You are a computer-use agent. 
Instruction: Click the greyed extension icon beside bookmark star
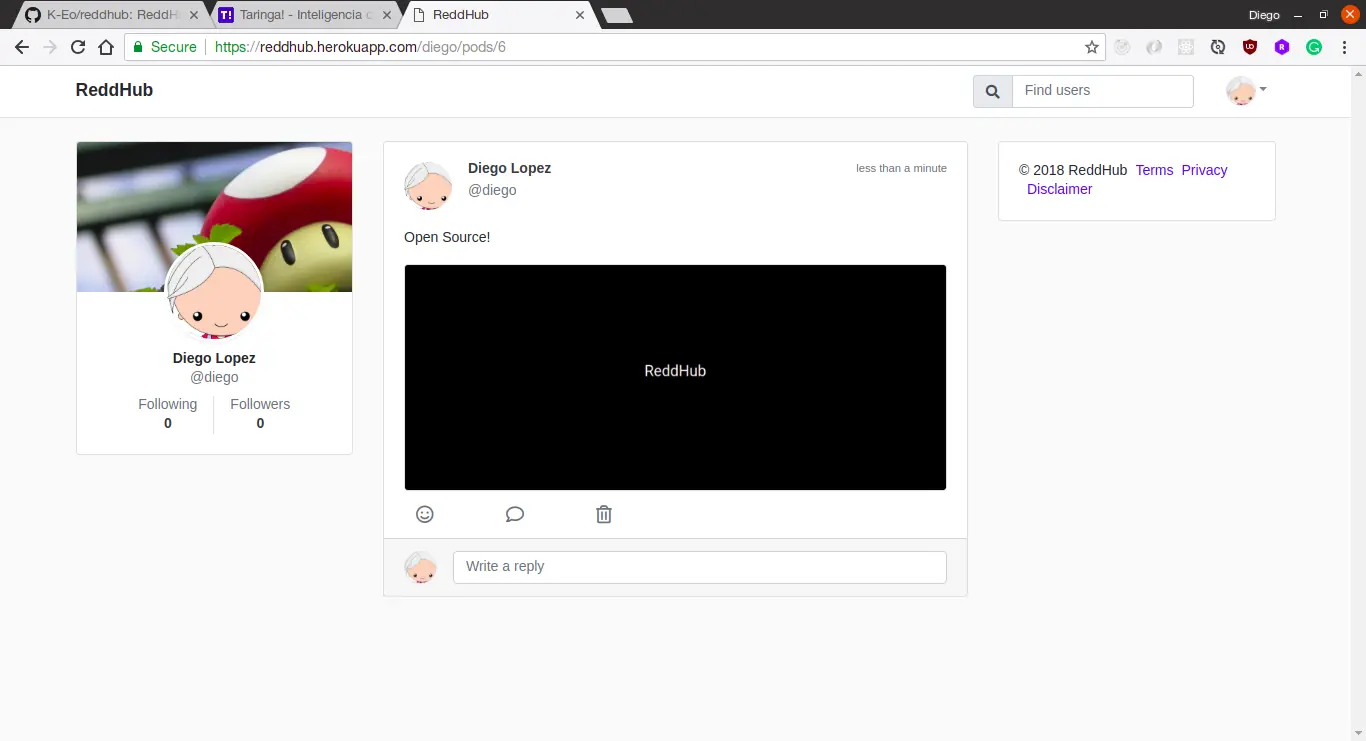(1122, 47)
